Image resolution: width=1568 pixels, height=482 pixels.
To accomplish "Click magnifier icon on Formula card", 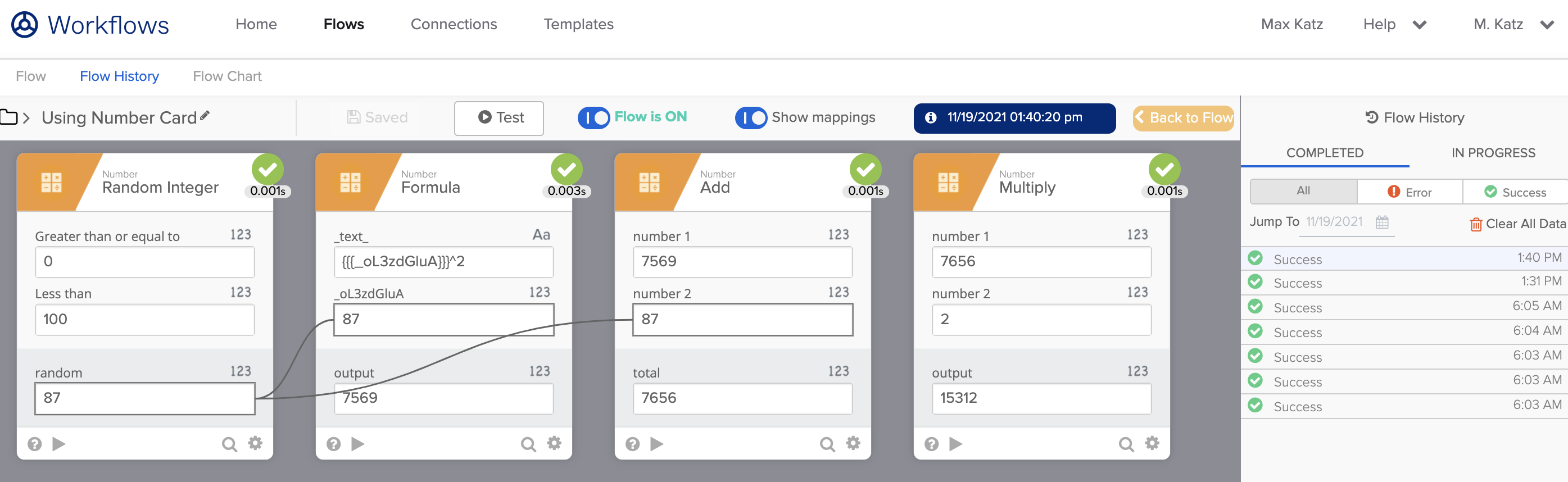I will click(x=528, y=444).
